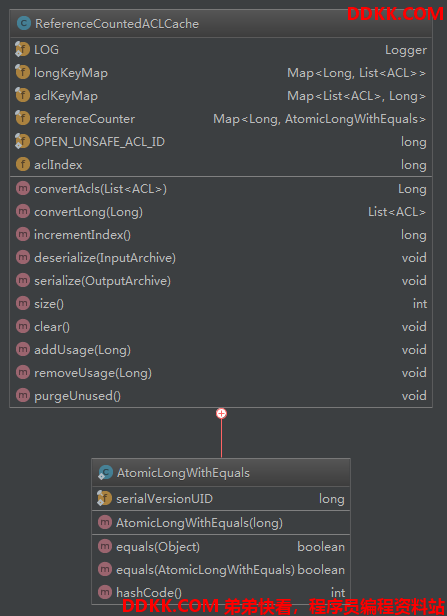This screenshot has width=447, height=616.
Task: Click the inner class plus connector
Action: coord(222,413)
